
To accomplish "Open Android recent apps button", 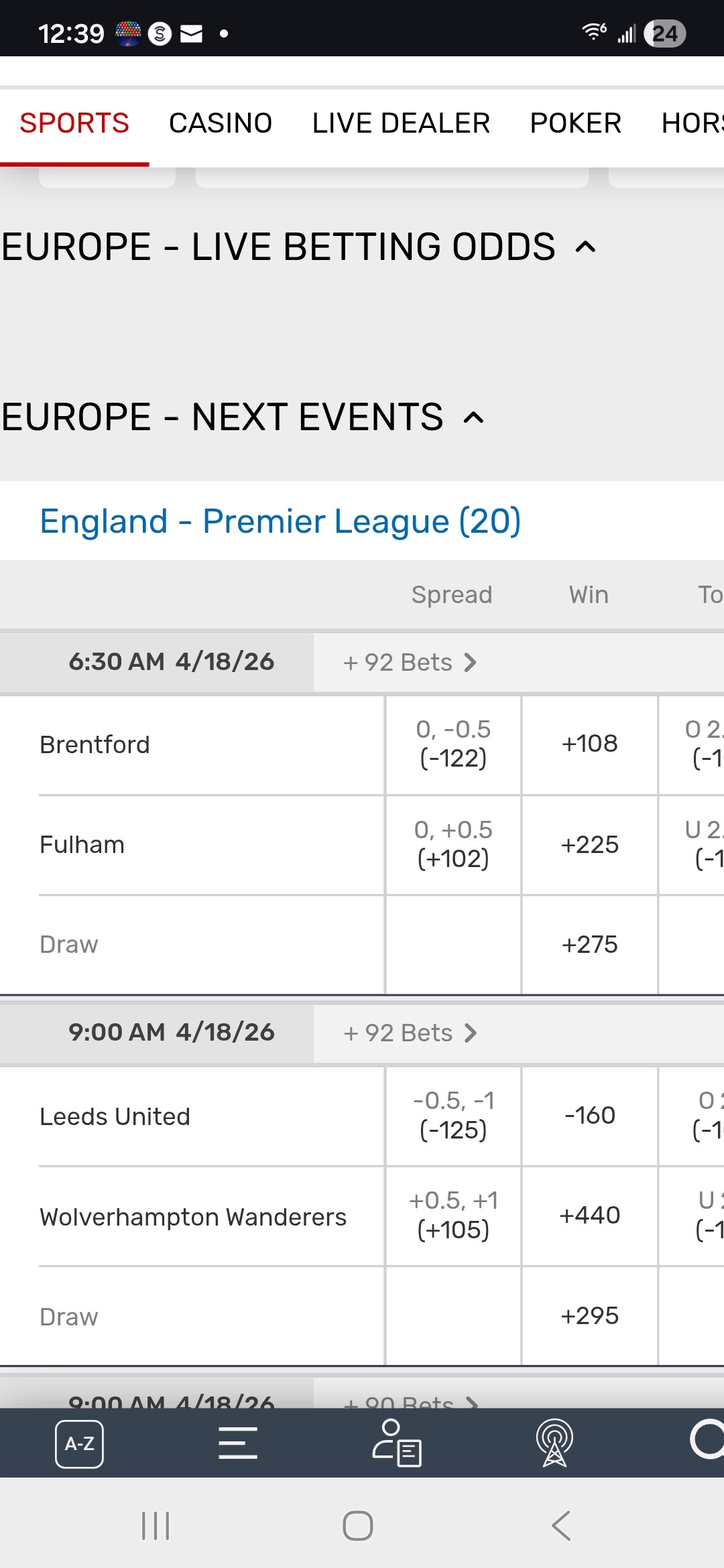I will pyautogui.click(x=156, y=1526).
